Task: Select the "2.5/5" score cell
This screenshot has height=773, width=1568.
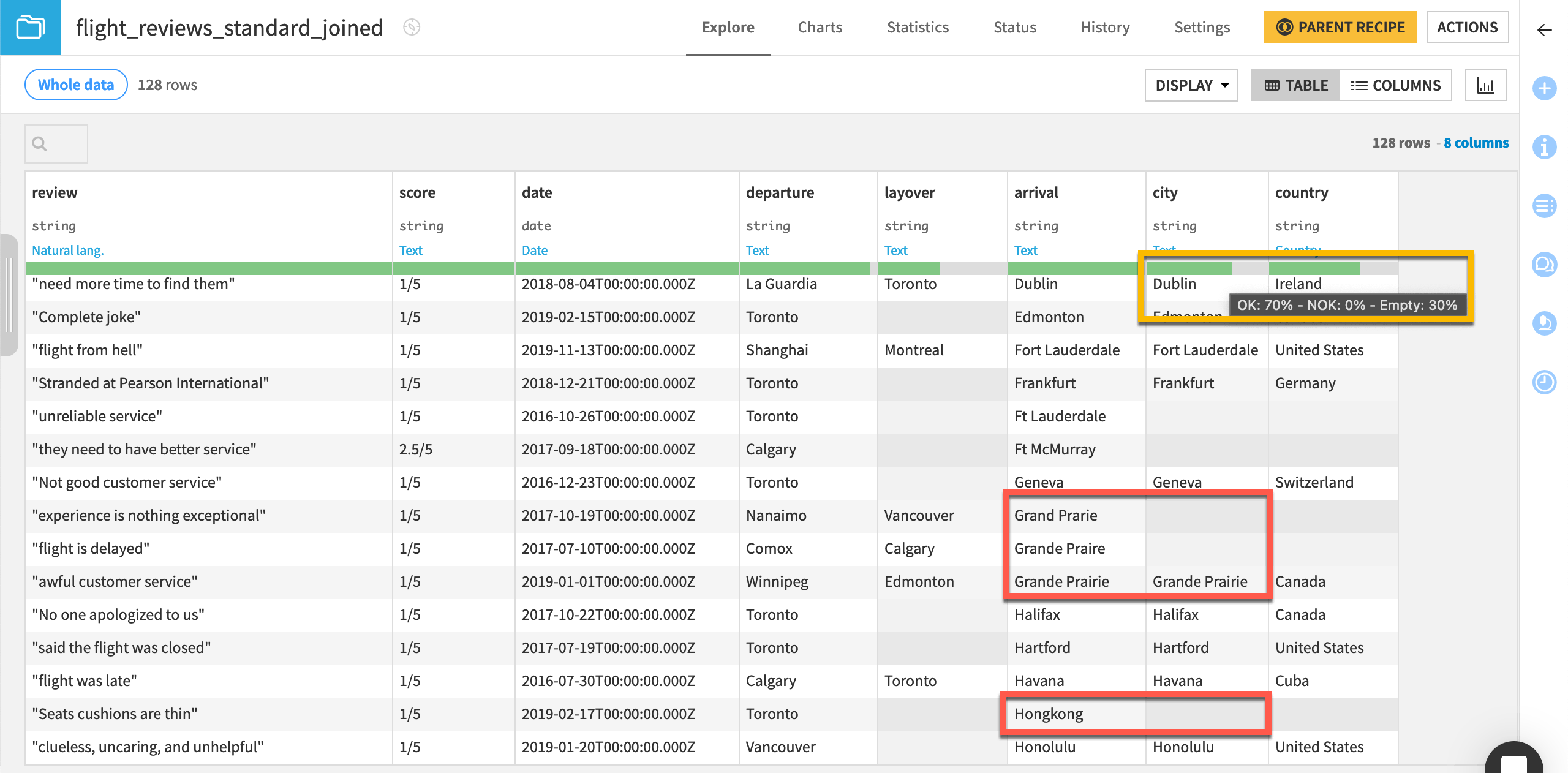Action: [453, 449]
